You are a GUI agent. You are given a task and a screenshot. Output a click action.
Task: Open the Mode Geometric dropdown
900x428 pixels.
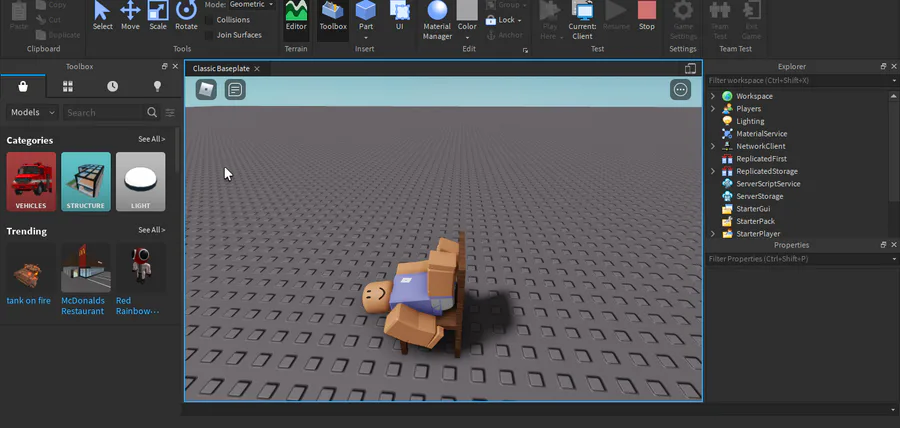[251, 5]
